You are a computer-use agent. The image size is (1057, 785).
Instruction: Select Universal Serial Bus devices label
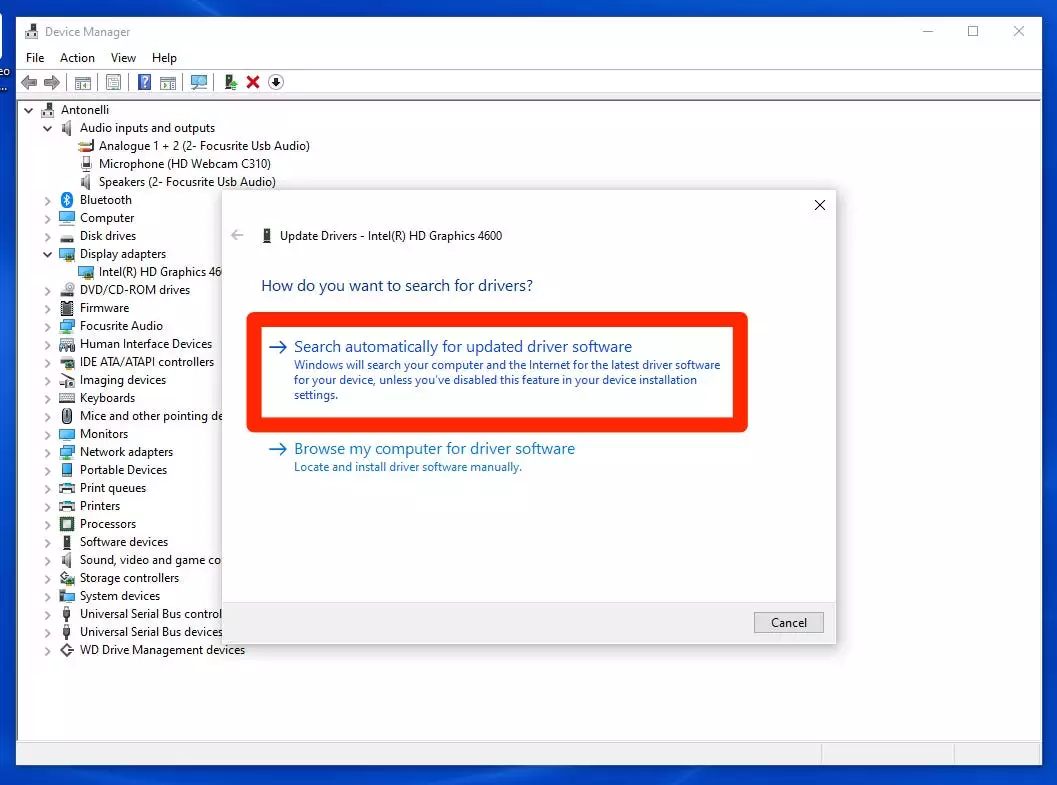[x=151, y=632]
